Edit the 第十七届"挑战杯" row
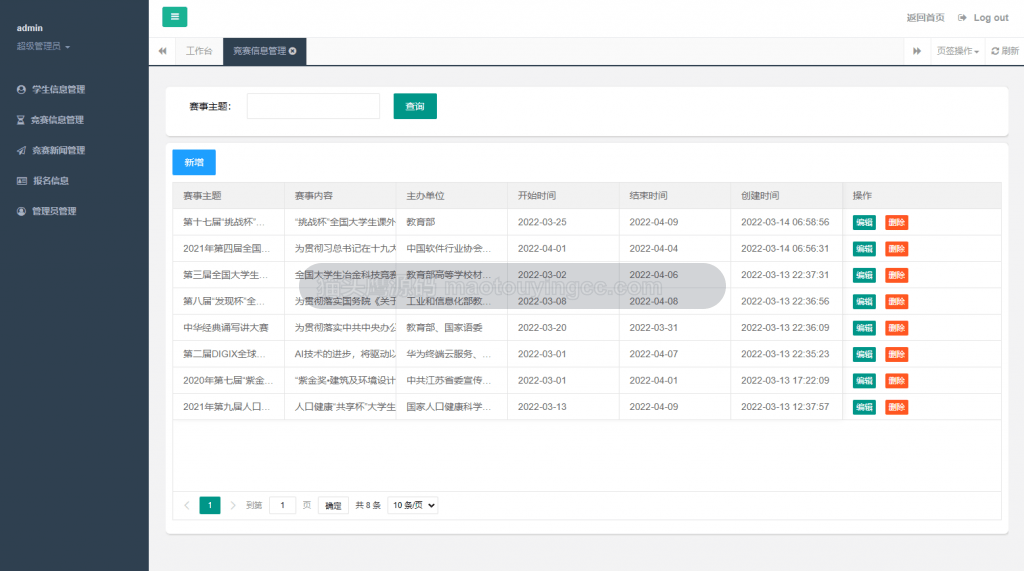Viewport: 1024px width, 571px height. tap(864, 223)
